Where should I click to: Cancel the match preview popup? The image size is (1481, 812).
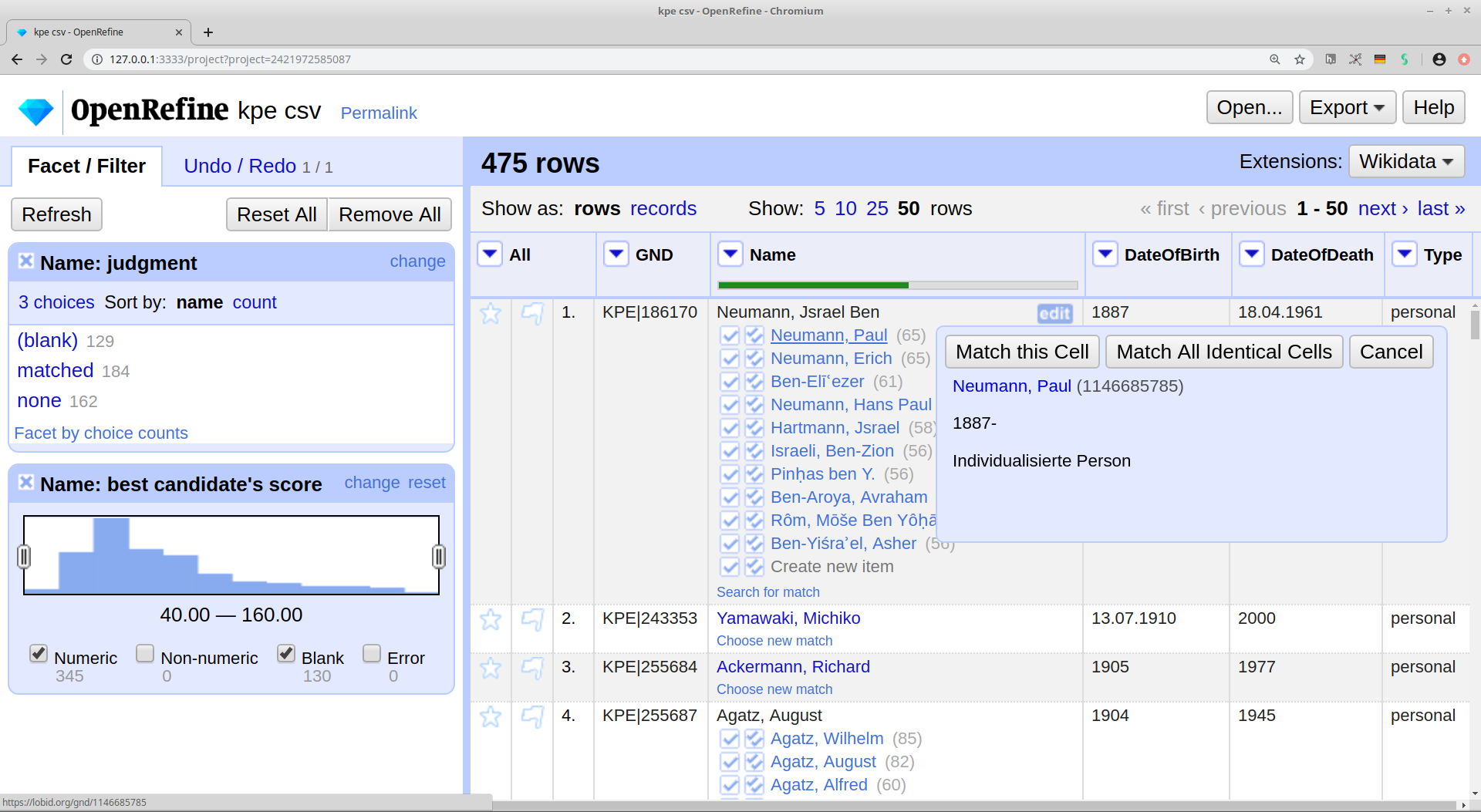pyautogui.click(x=1391, y=352)
